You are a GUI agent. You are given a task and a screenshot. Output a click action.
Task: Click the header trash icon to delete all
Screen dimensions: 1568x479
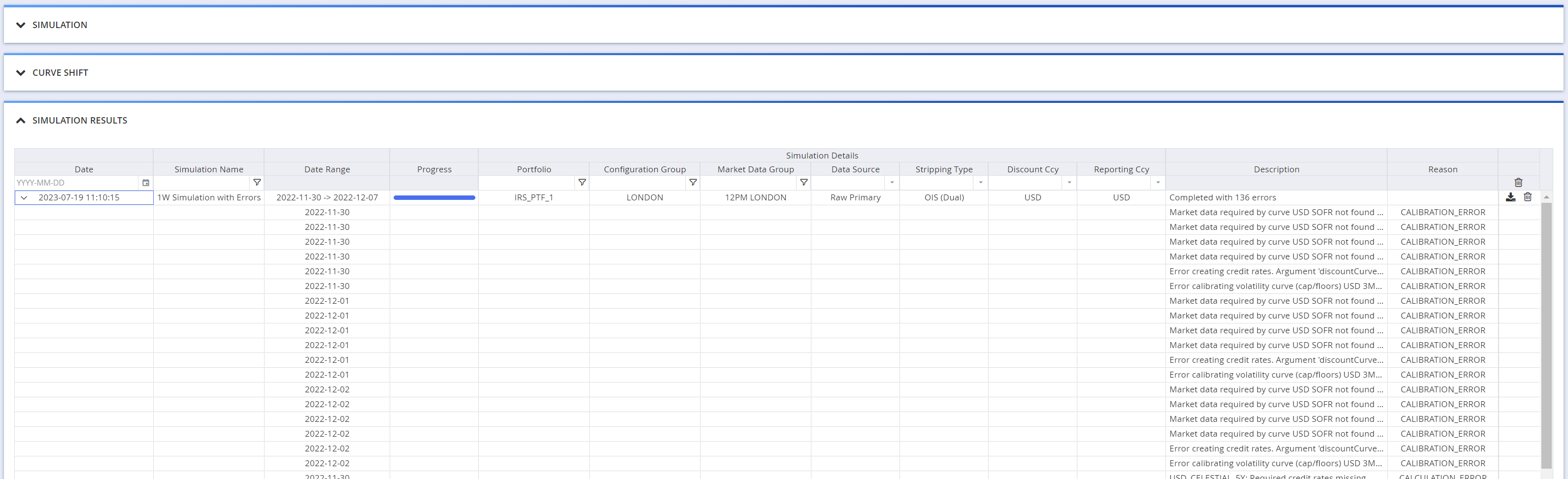click(x=1518, y=183)
